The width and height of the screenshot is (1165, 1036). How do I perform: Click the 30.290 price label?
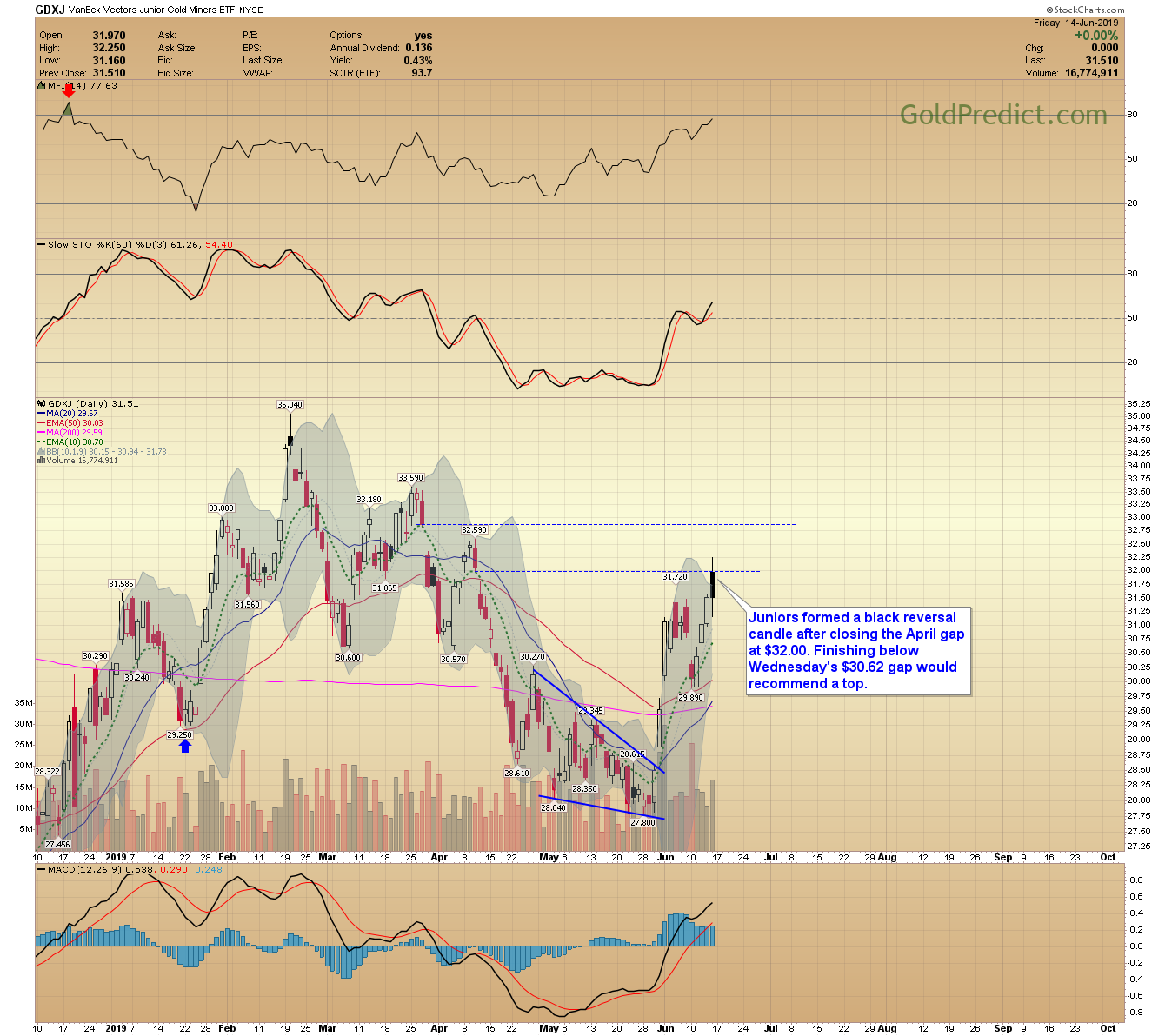click(x=95, y=656)
